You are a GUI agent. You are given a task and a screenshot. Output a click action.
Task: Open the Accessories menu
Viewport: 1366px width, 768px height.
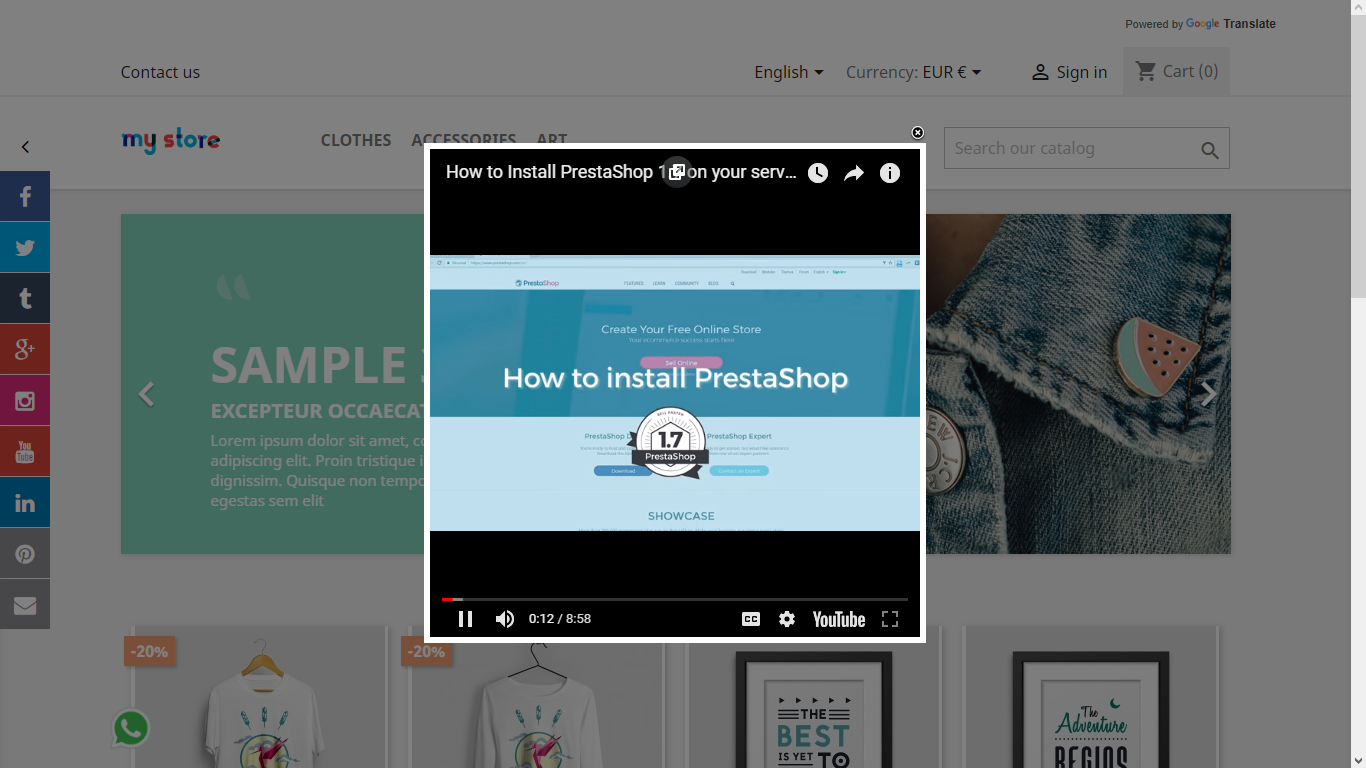pyautogui.click(x=464, y=139)
